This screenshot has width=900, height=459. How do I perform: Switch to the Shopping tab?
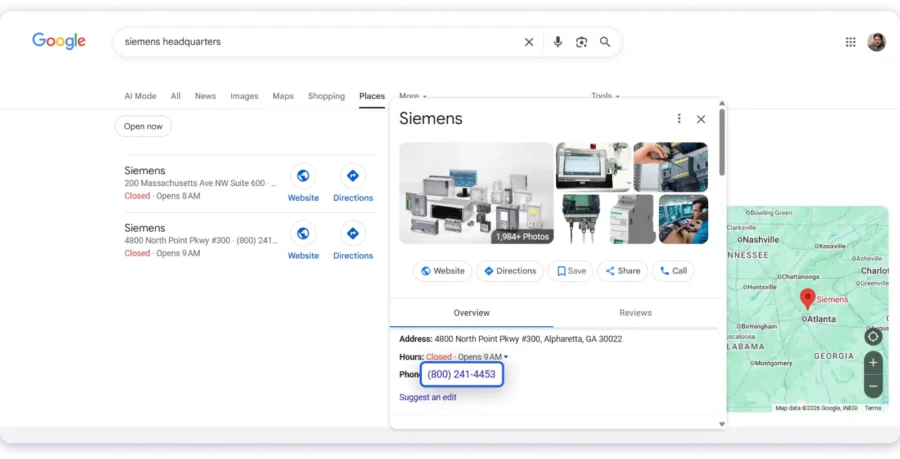click(326, 96)
